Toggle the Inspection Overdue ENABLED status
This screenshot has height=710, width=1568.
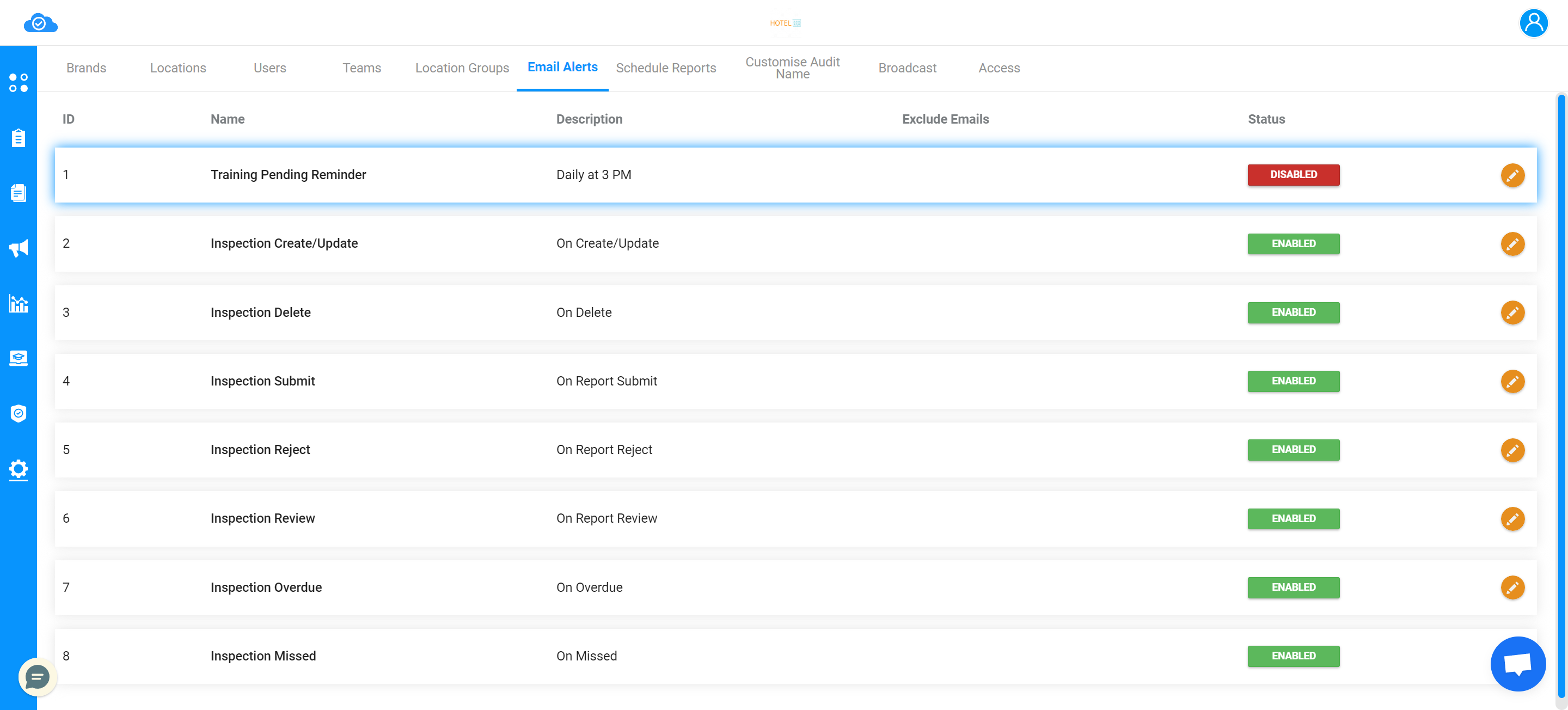[1293, 587]
